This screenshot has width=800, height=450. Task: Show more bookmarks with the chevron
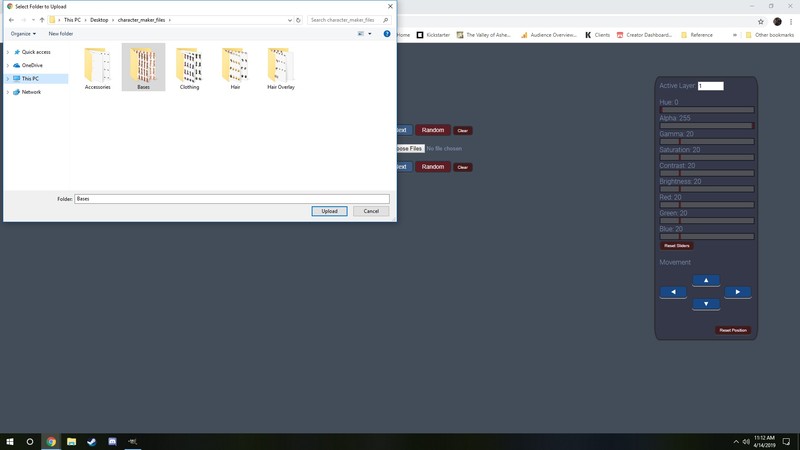[x=735, y=35]
